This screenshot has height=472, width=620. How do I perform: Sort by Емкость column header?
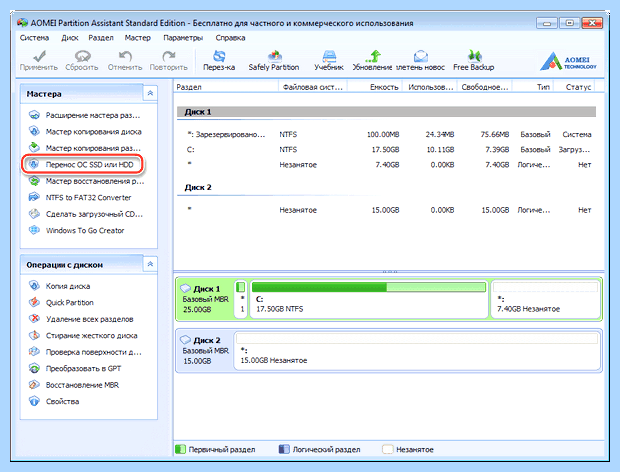pos(375,87)
